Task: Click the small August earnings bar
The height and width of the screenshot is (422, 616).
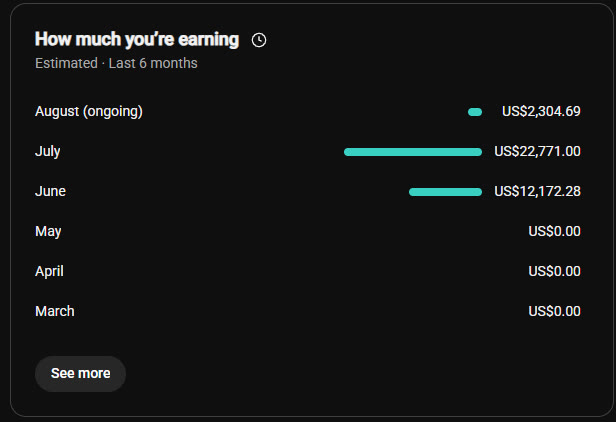Action: tap(475, 112)
